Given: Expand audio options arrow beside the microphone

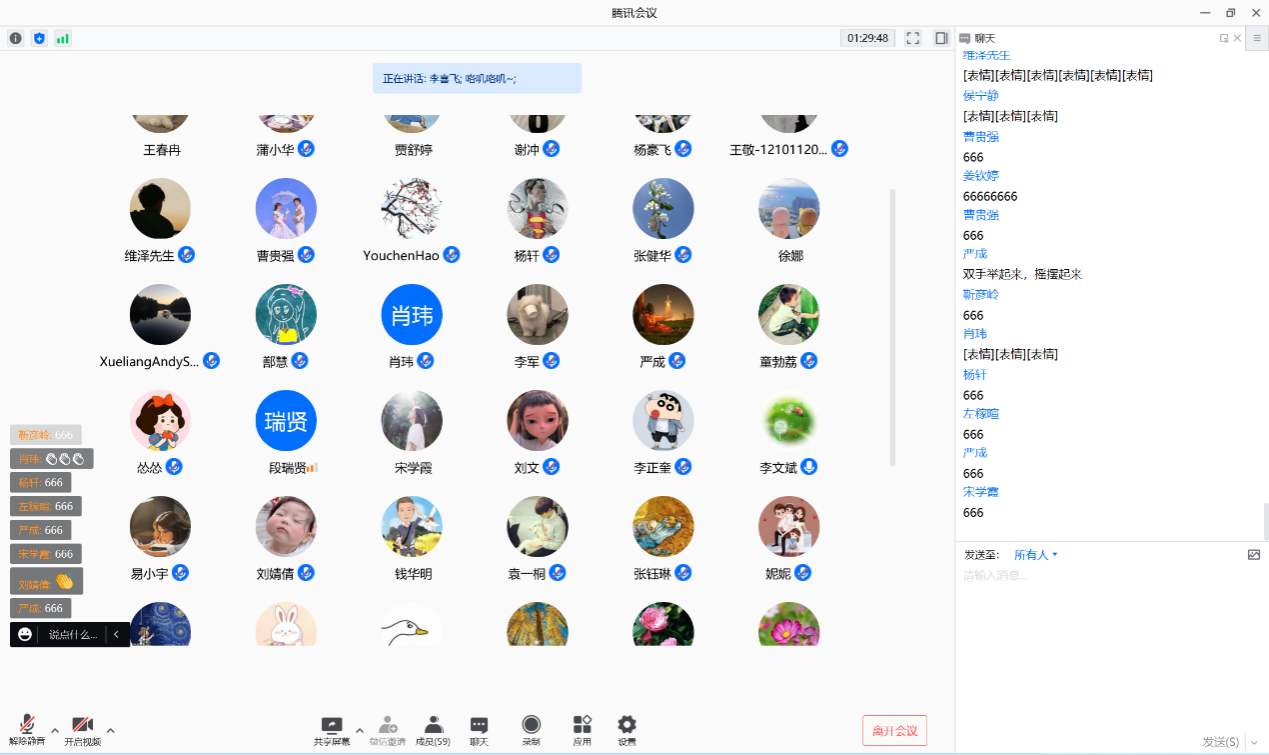Looking at the screenshot, I should click(x=55, y=729).
